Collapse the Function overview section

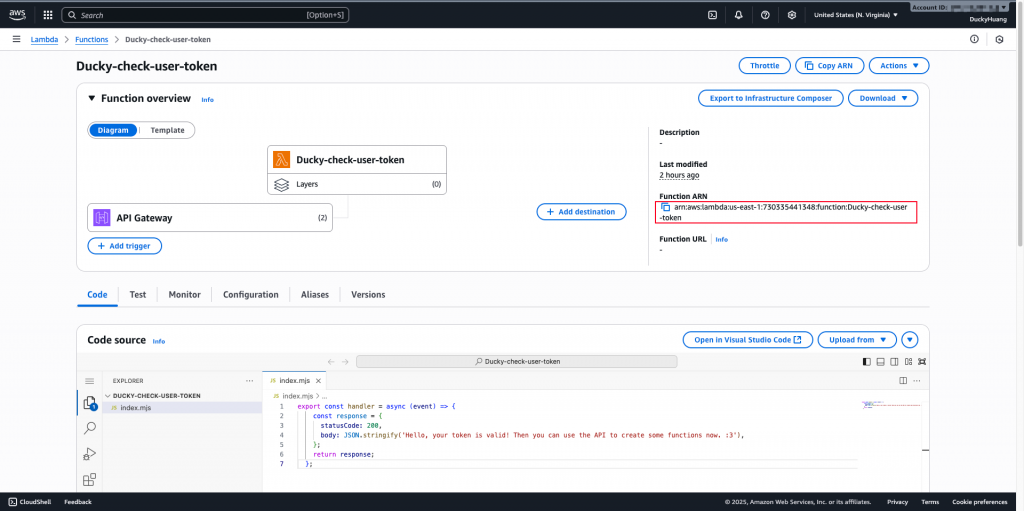tap(91, 99)
